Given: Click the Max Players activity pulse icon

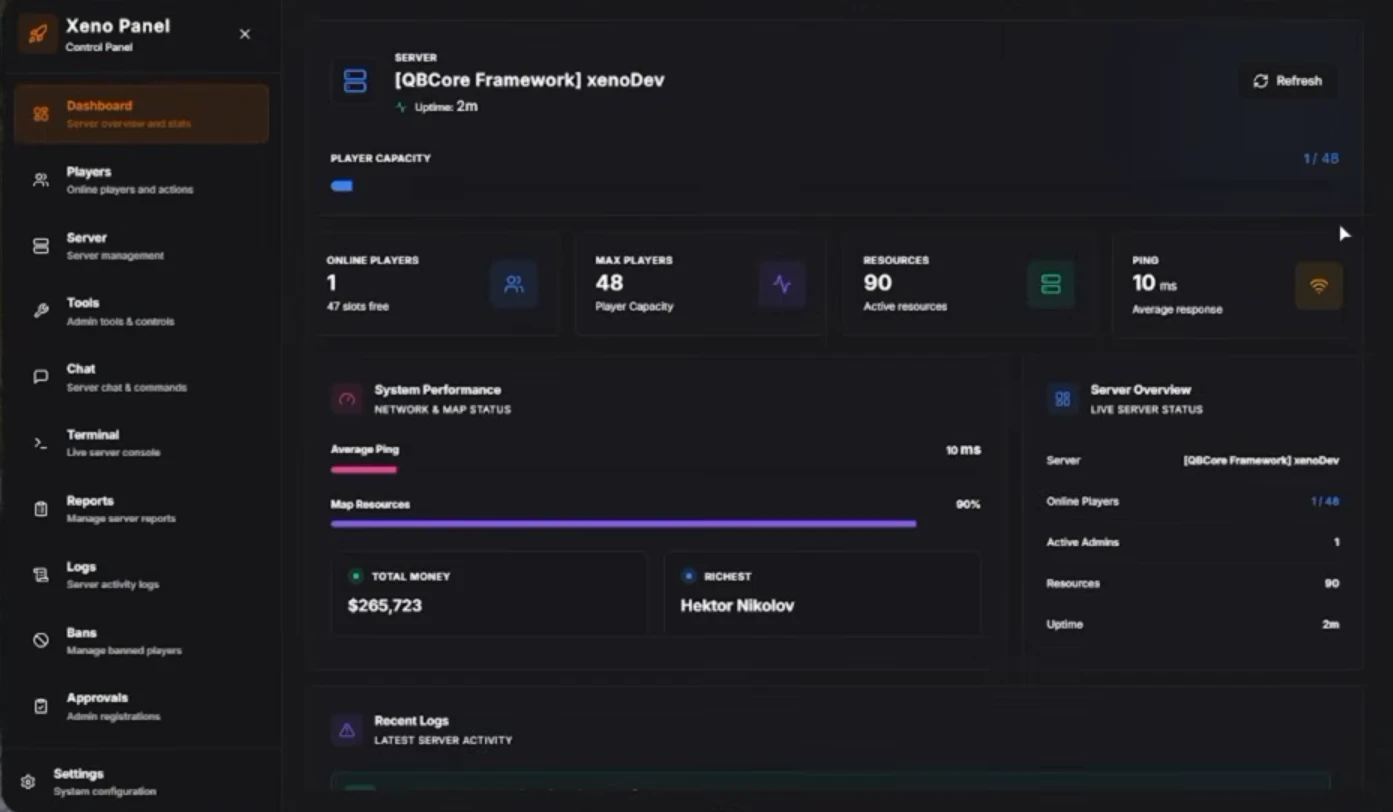Looking at the screenshot, I should [782, 284].
